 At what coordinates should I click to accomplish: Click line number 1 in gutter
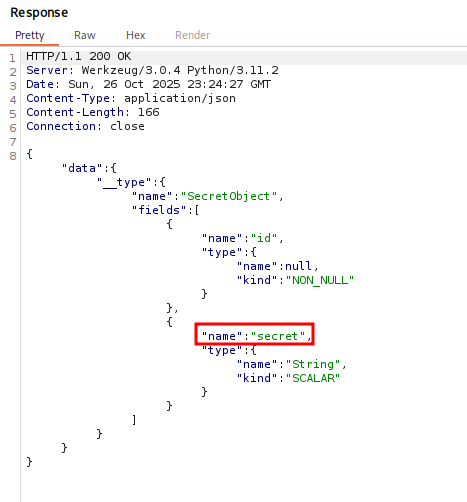(x=12, y=58)
